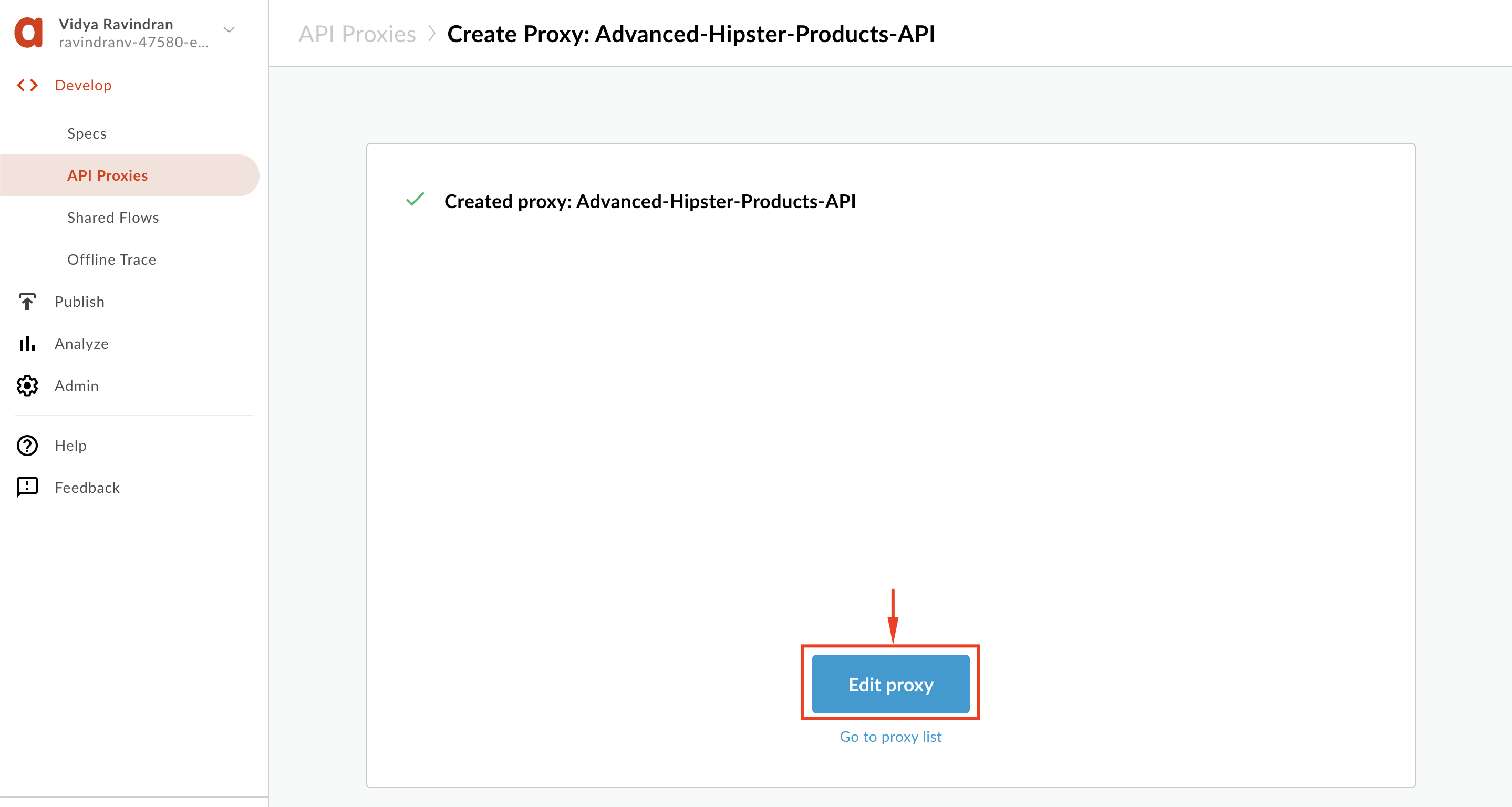Expand the Analyze menu section
The width and height of the screenshot is (1512, 807).
81,344
